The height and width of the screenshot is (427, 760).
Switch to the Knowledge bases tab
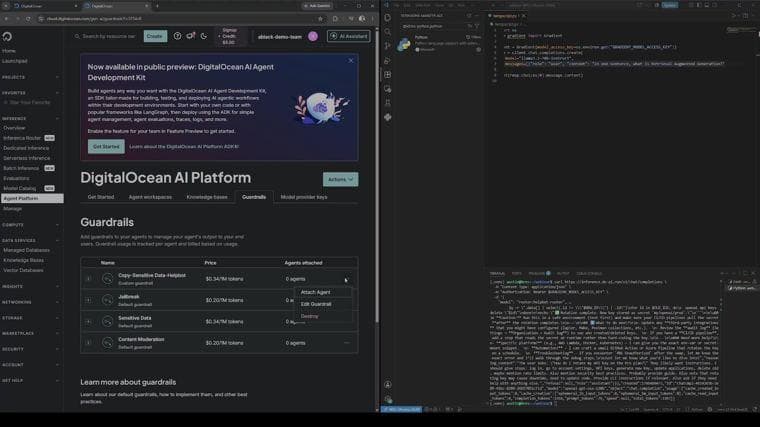pyautogui.click(x=206, y=197)
